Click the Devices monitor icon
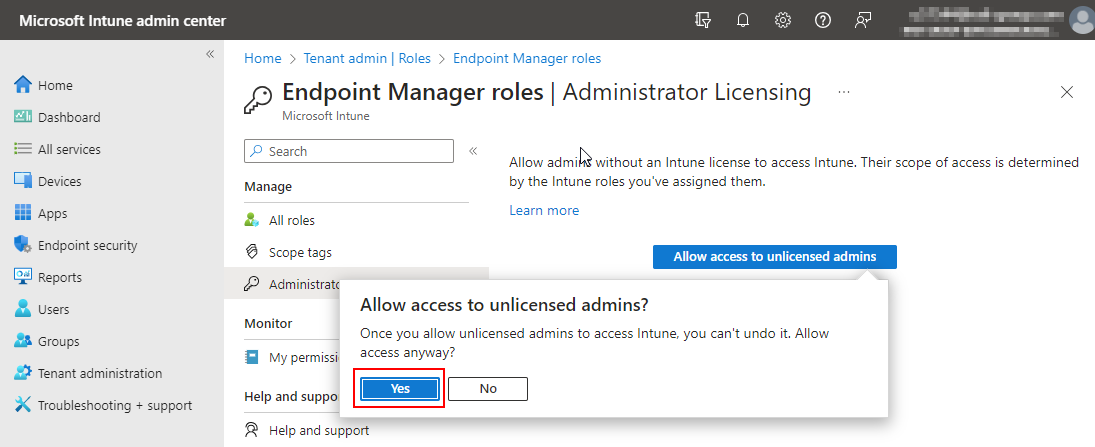The width and height of the screenshot is (1095, 447). click(23, 181)
